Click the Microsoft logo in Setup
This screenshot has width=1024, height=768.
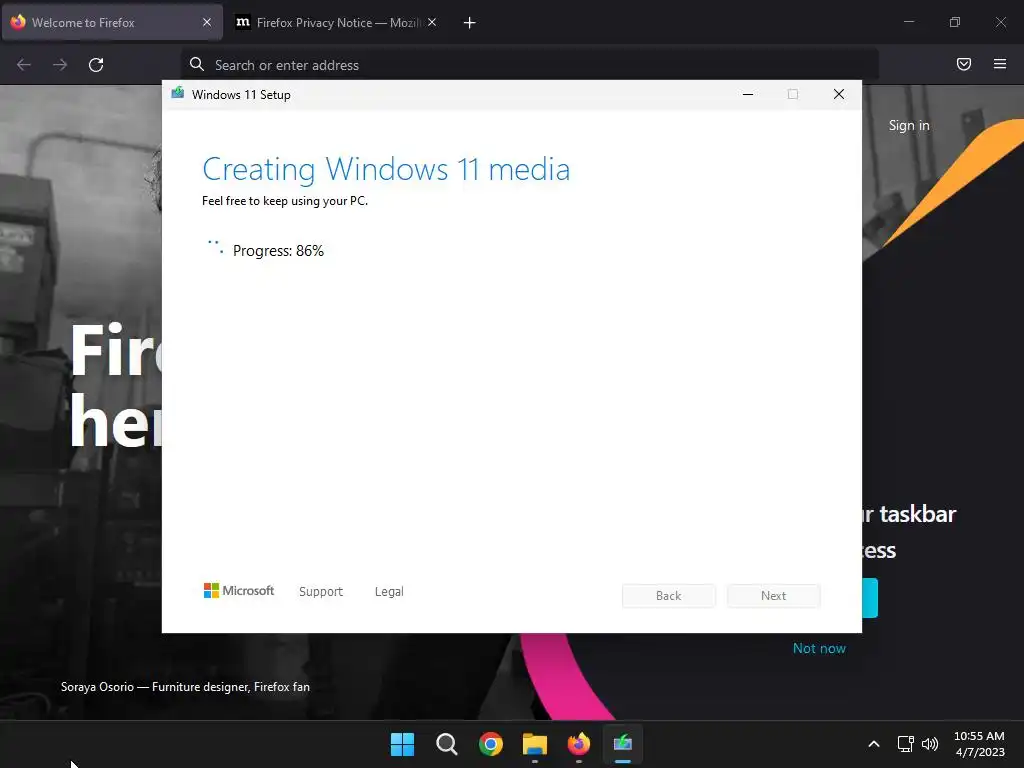pos(239,590)
